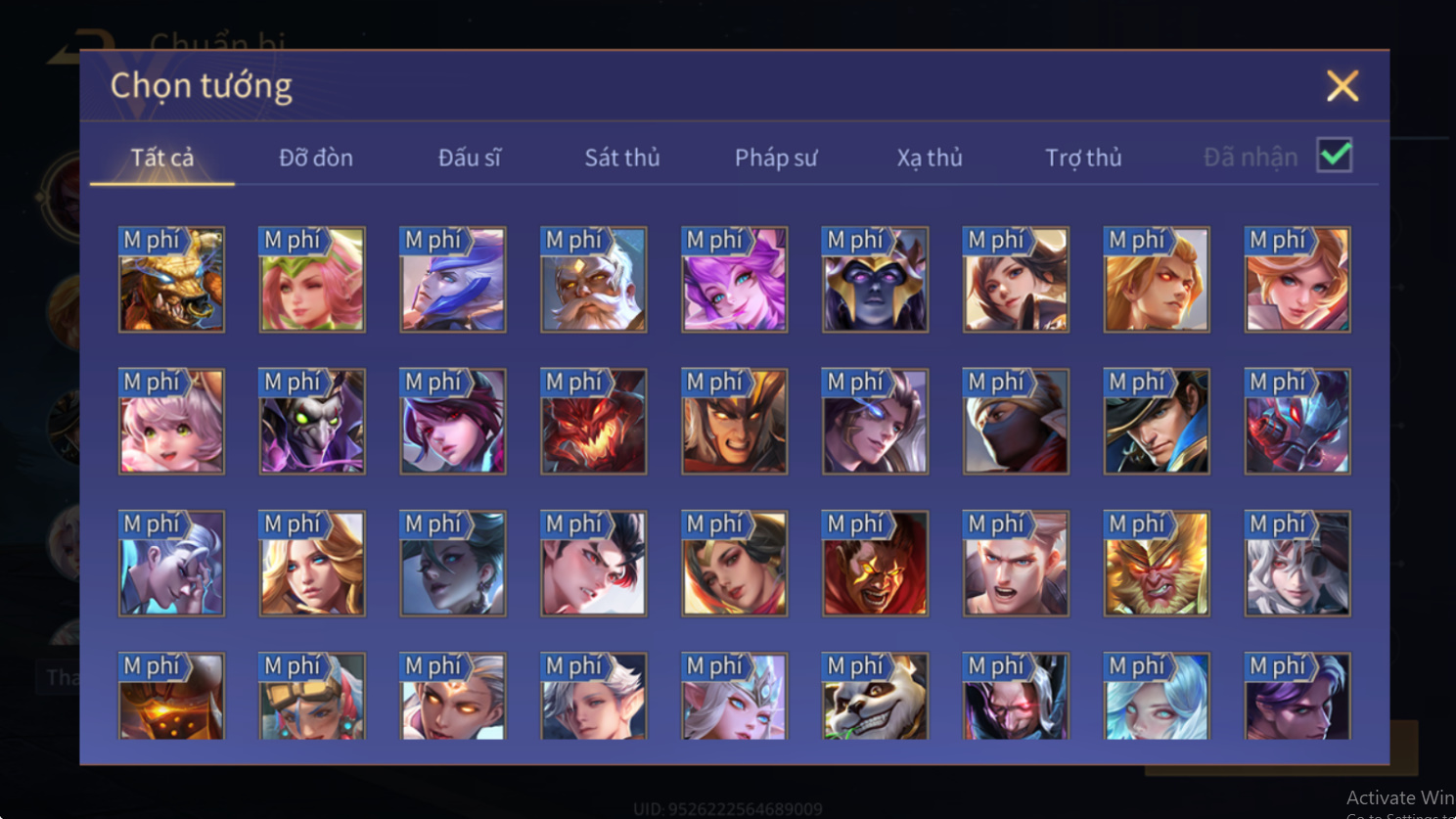Pick the purple-haired fairy girl hero
Viewport: 1456px width, 819px height.
(x=735, y=280)
